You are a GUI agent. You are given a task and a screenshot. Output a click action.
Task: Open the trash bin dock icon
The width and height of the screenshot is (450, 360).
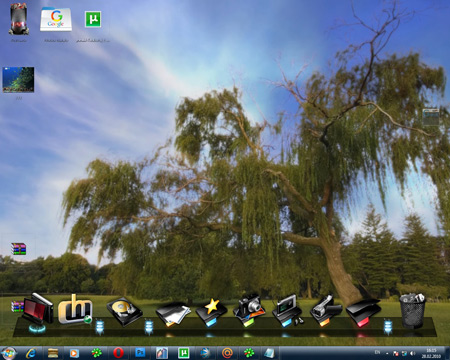413,310
